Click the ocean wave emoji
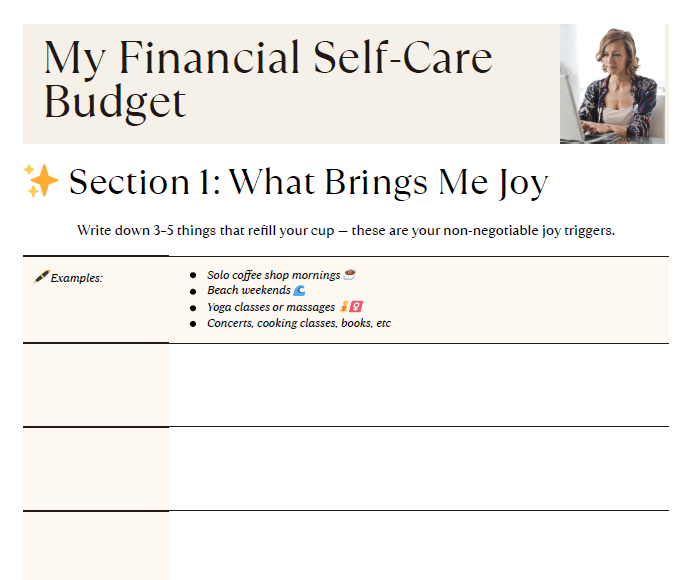Screen dimensions: 691x580 click(299, 290)
